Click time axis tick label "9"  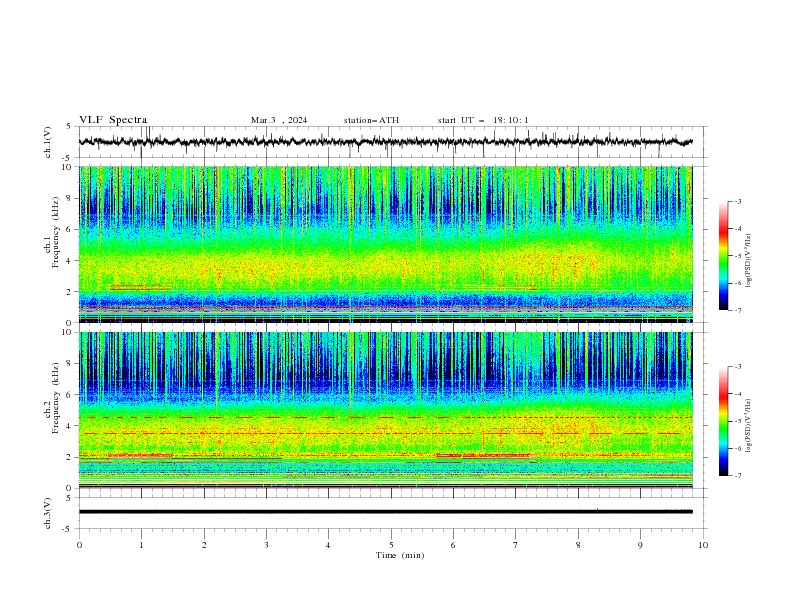pos(640,545)
